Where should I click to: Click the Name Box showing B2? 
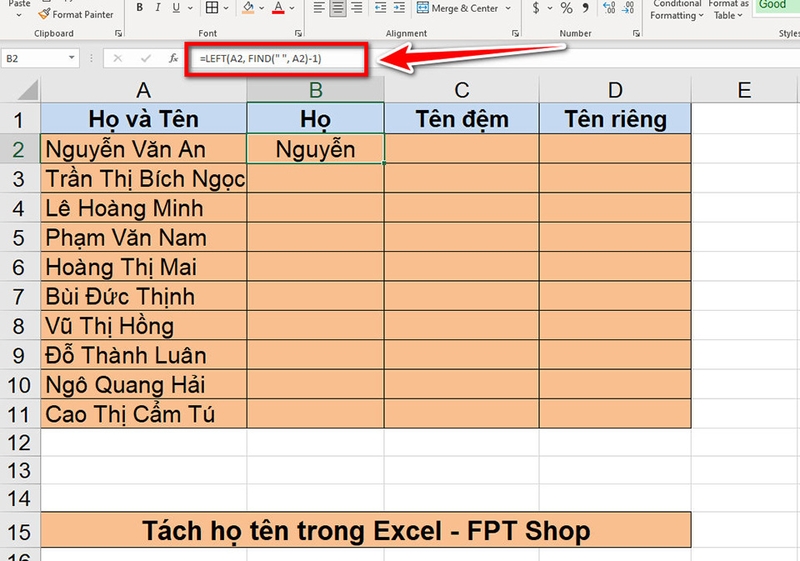tap(33, 58)
